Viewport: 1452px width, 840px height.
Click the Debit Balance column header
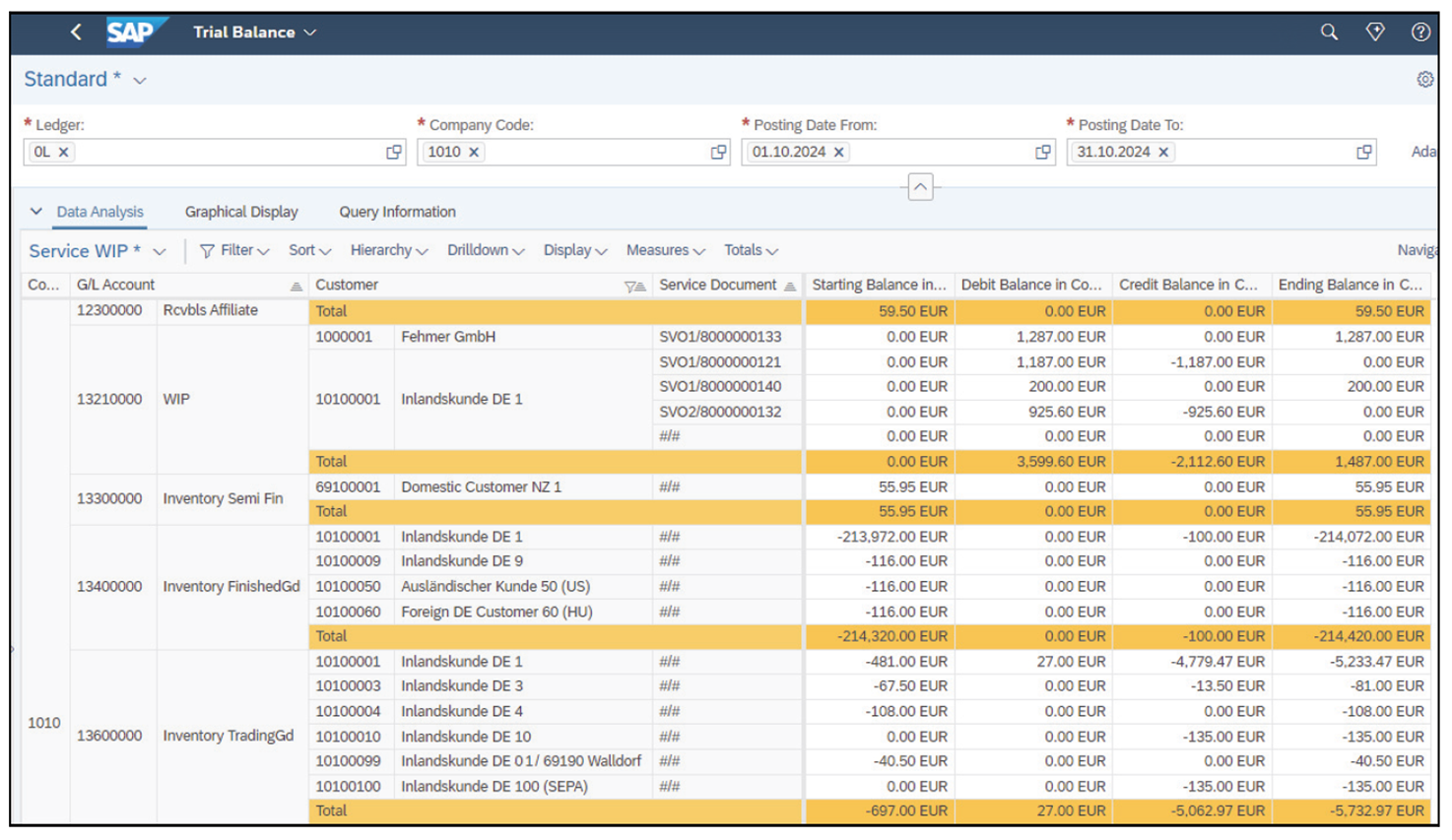(x=1032, y=286)
